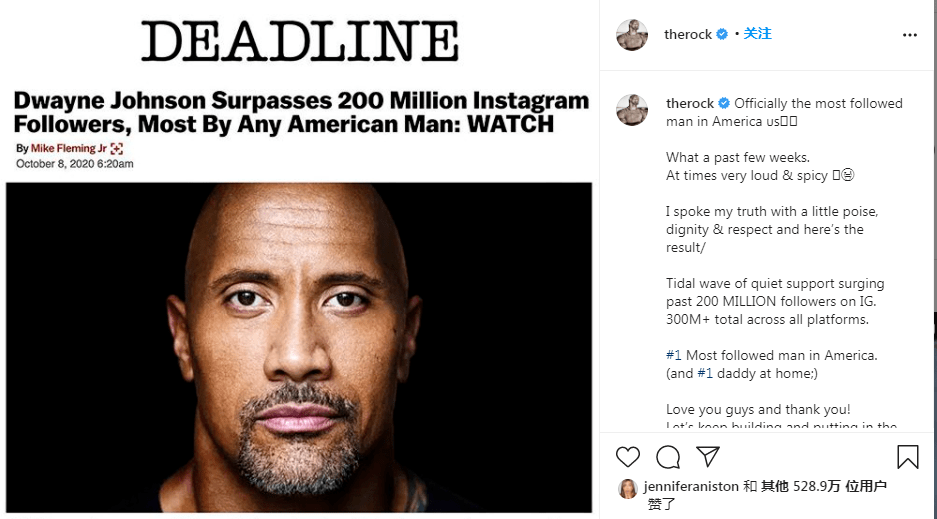Click author name Mike Fleming Jr
The height and width of the screenshot is (519, 937).
68,148
